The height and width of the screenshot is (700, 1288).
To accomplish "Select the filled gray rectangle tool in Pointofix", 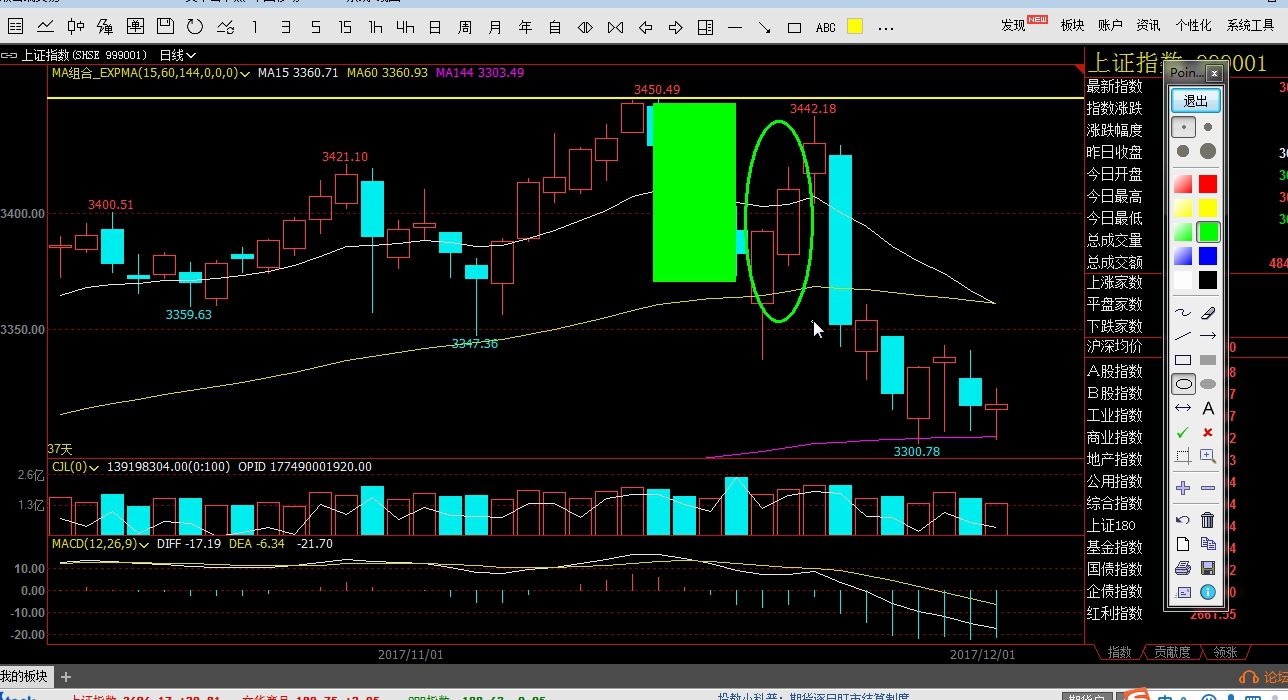I will pos(1208,360).
